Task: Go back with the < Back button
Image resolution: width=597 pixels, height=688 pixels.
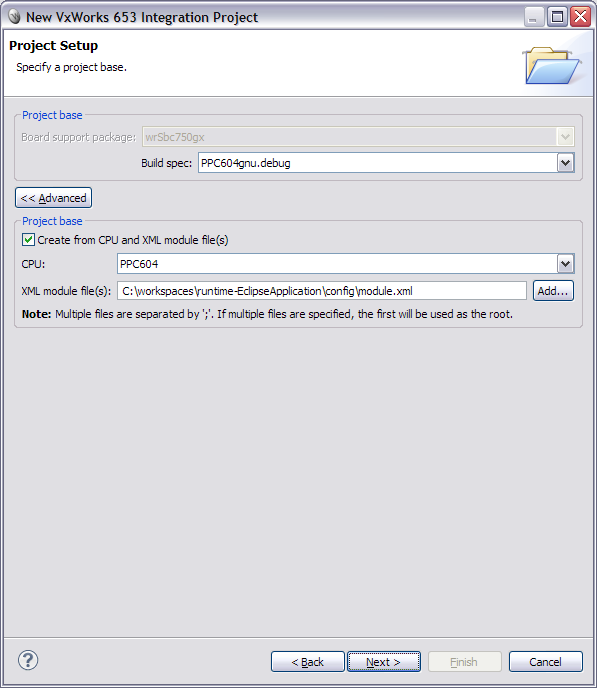Action: (x=307, y=662)
